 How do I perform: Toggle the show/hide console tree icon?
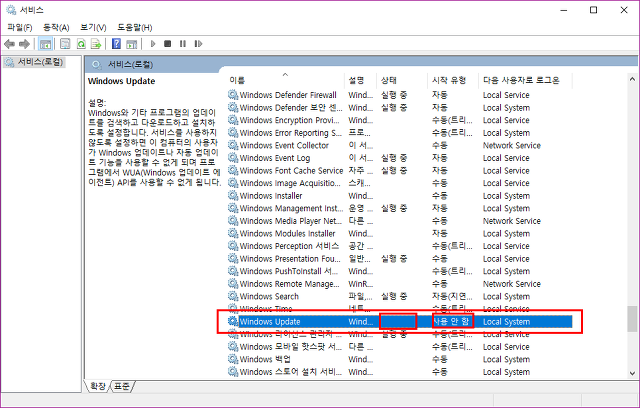[x=45, y=44]
